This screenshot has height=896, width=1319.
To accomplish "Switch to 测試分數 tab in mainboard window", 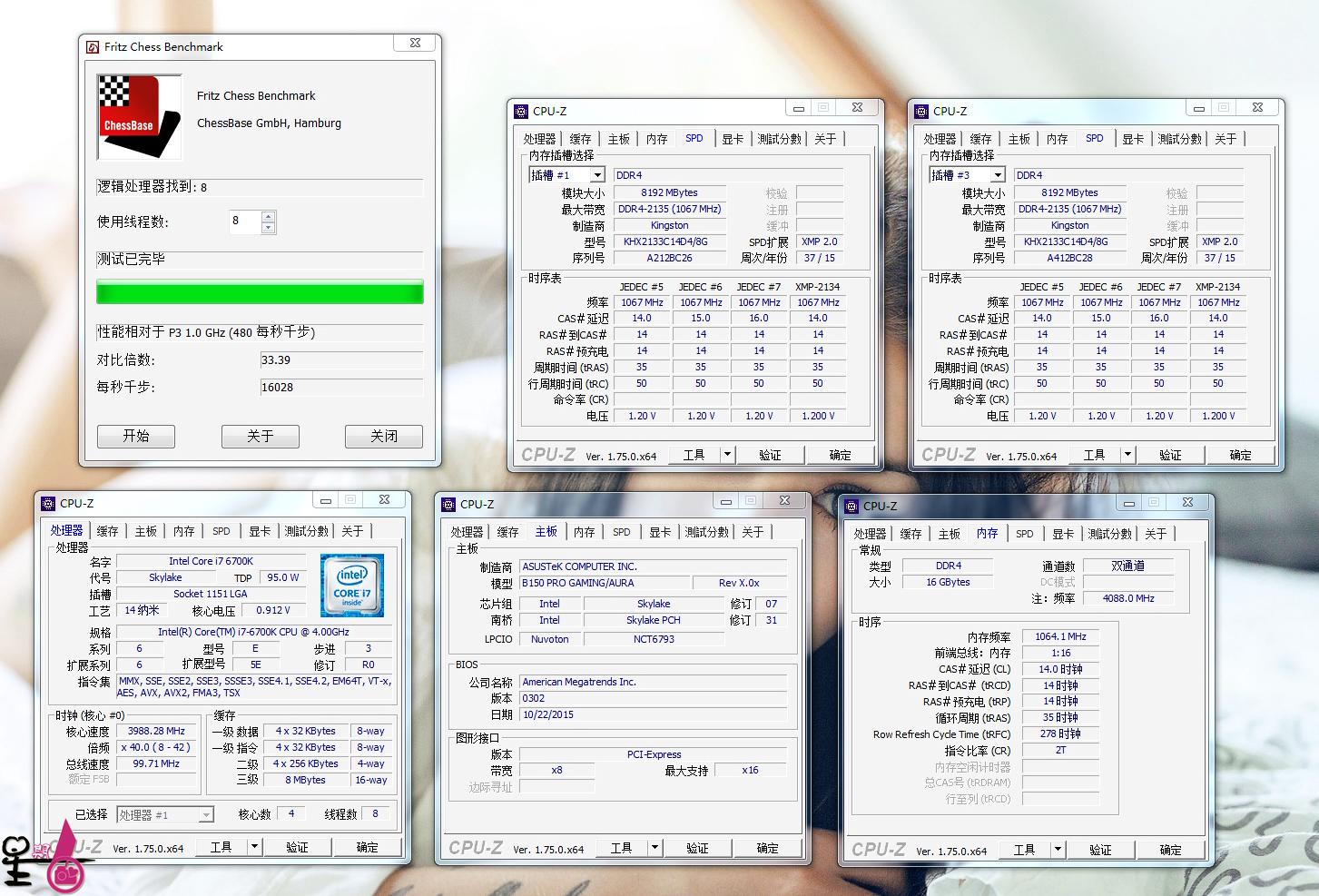I will tap(707, 532).
